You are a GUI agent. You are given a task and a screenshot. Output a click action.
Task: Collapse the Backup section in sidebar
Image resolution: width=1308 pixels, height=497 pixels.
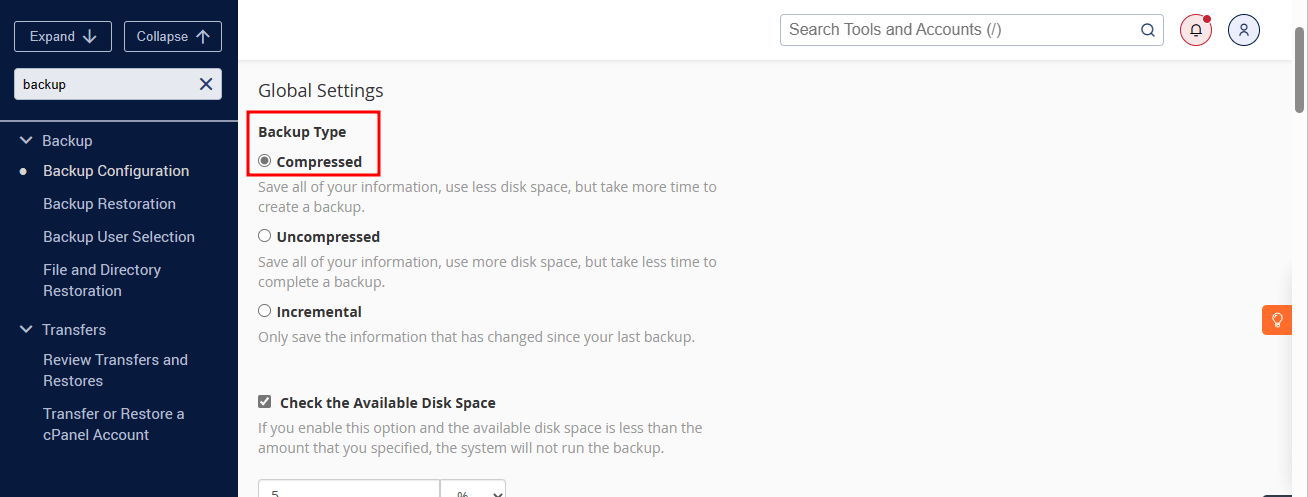point(26,141)
